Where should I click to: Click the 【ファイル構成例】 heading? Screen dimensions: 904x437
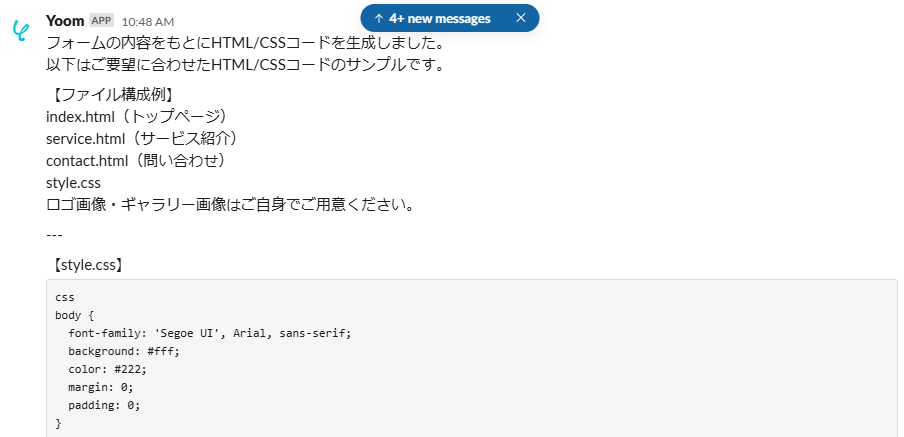(113, 94)
